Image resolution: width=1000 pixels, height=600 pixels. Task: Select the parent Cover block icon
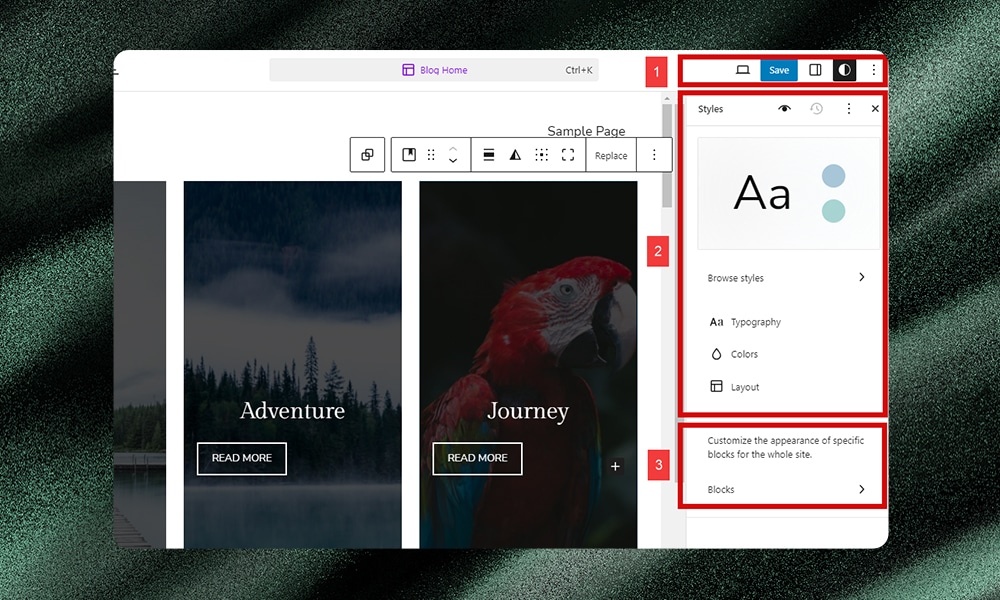click(x=368, y=155)
